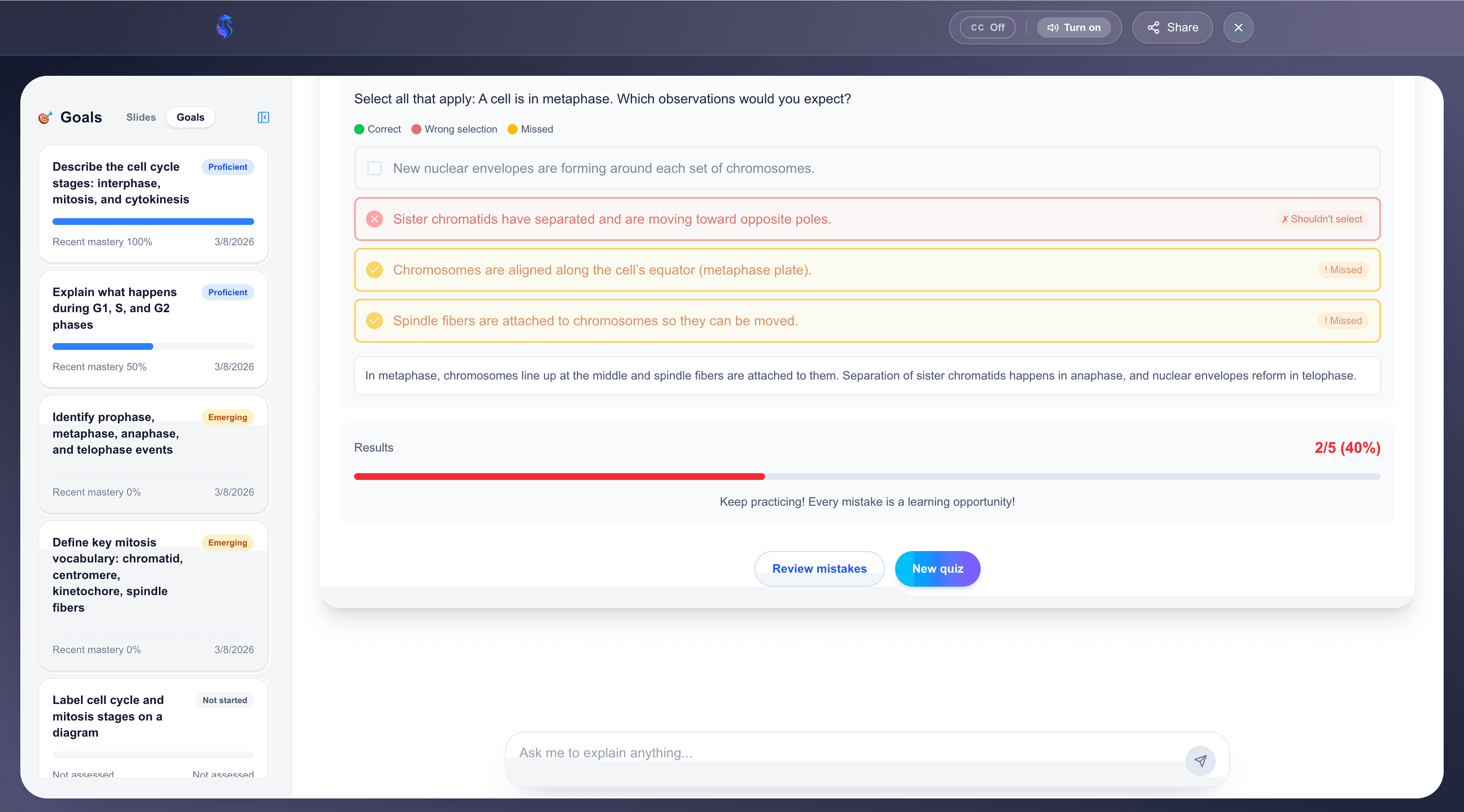Click the target icon beside the Goals heading
Viewport: 1464px width, 812px height.
45,117
